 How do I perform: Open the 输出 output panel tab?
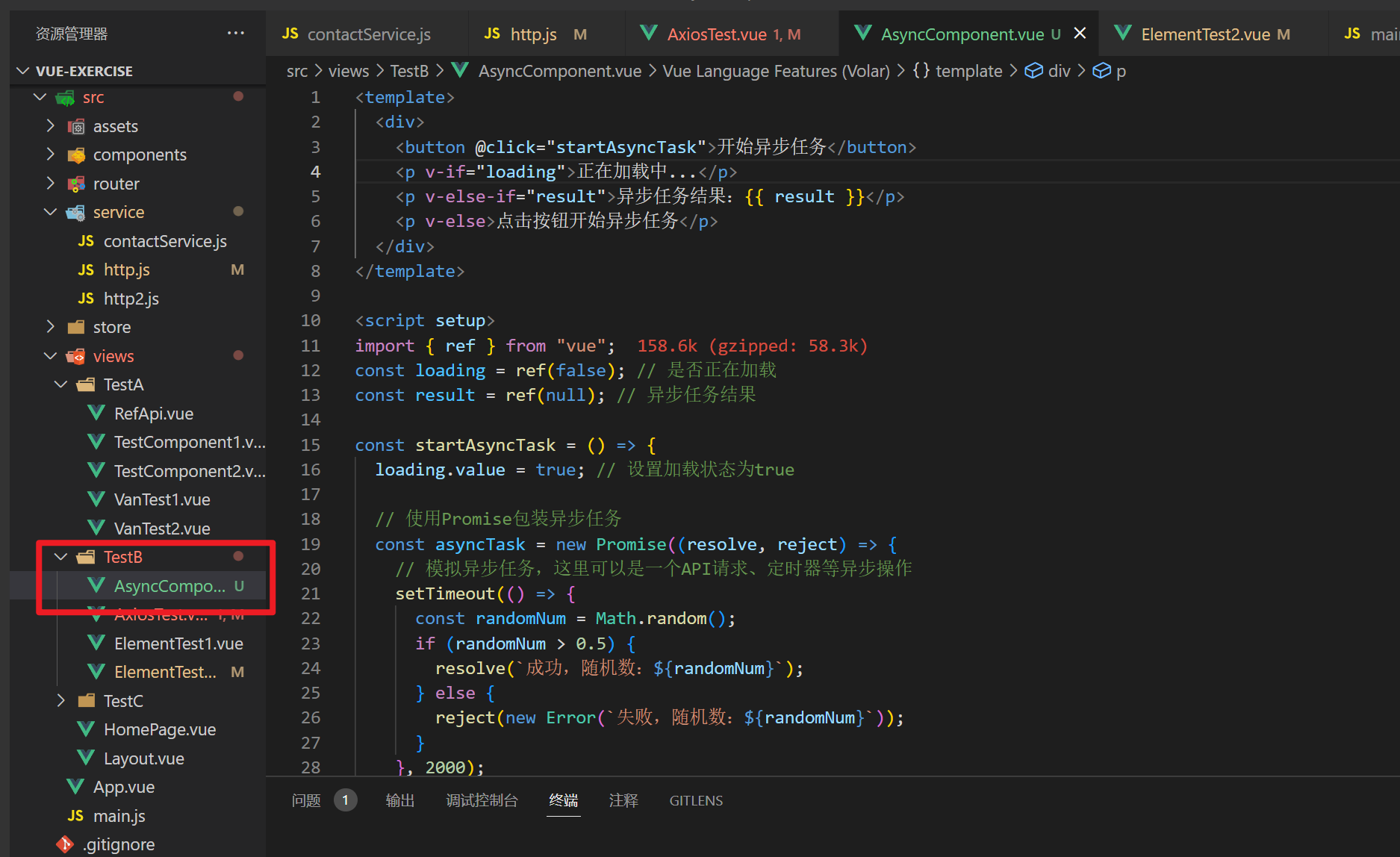[x=400, y=800]
